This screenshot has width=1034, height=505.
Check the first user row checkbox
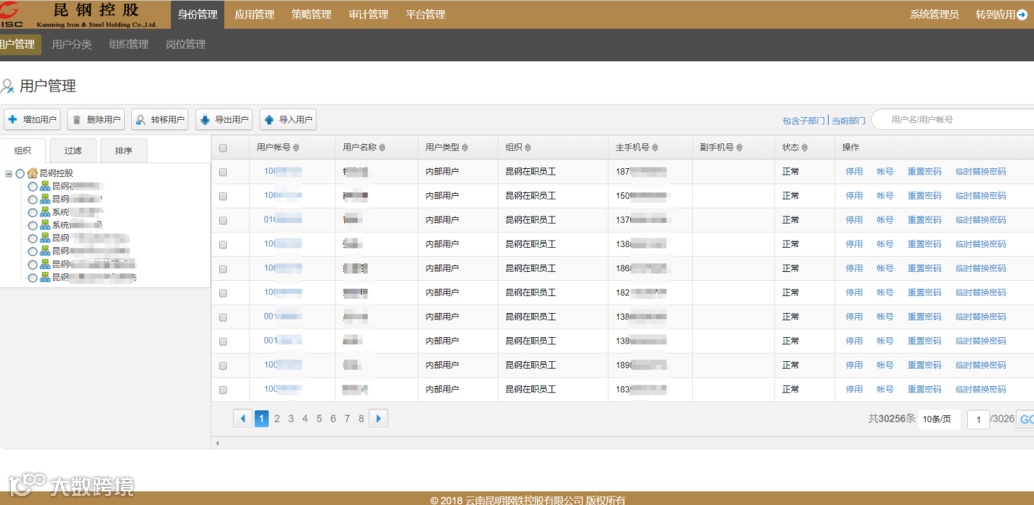tap(223, 172)
